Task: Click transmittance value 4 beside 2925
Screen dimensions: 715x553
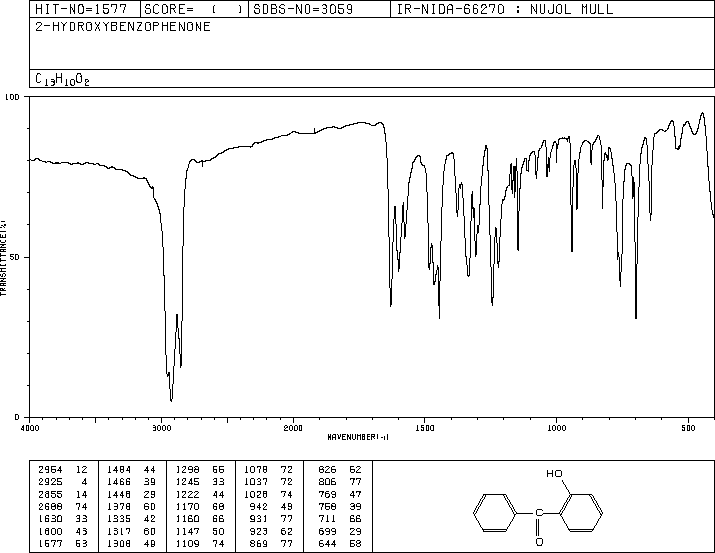Action: click(84, 482)
